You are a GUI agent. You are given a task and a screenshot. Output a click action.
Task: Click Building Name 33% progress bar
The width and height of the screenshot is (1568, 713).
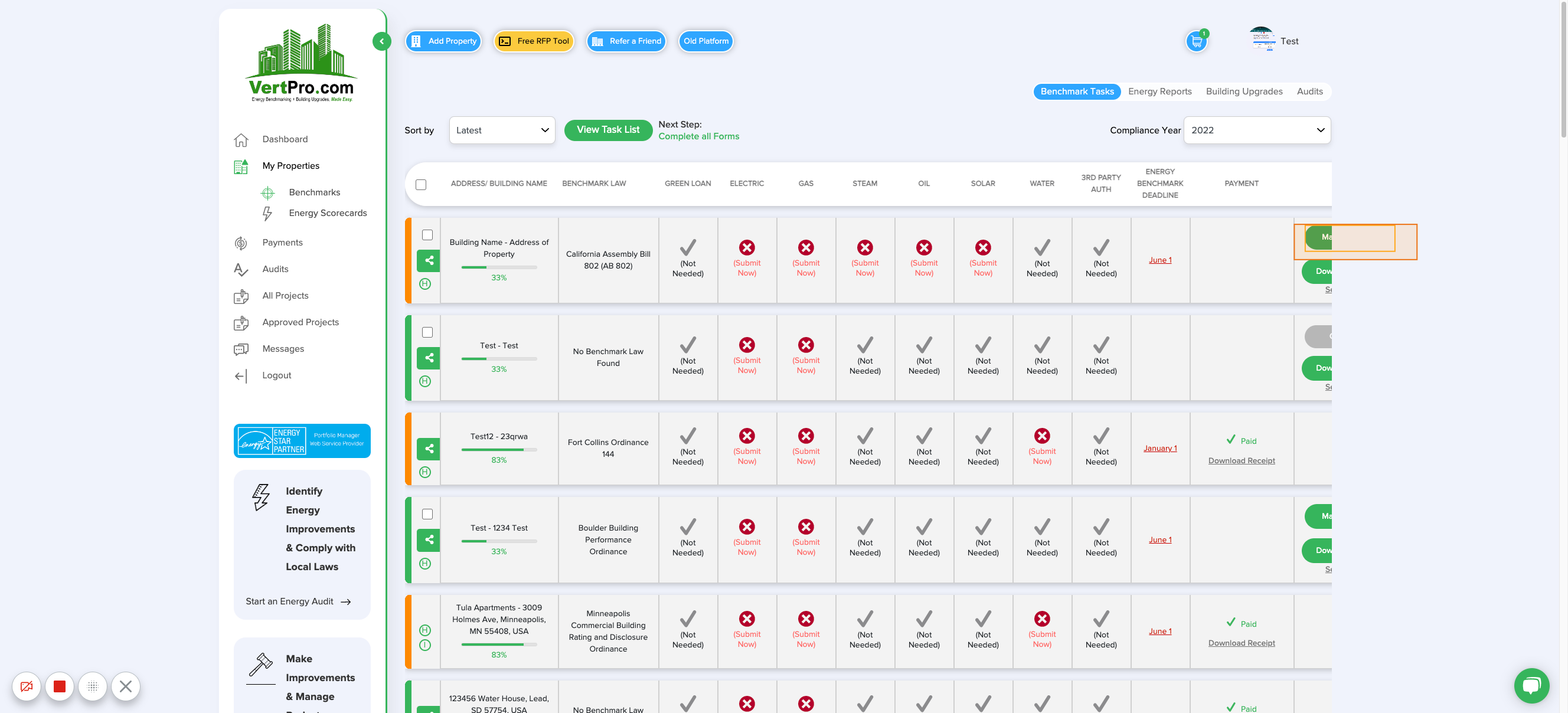(498, 267)
